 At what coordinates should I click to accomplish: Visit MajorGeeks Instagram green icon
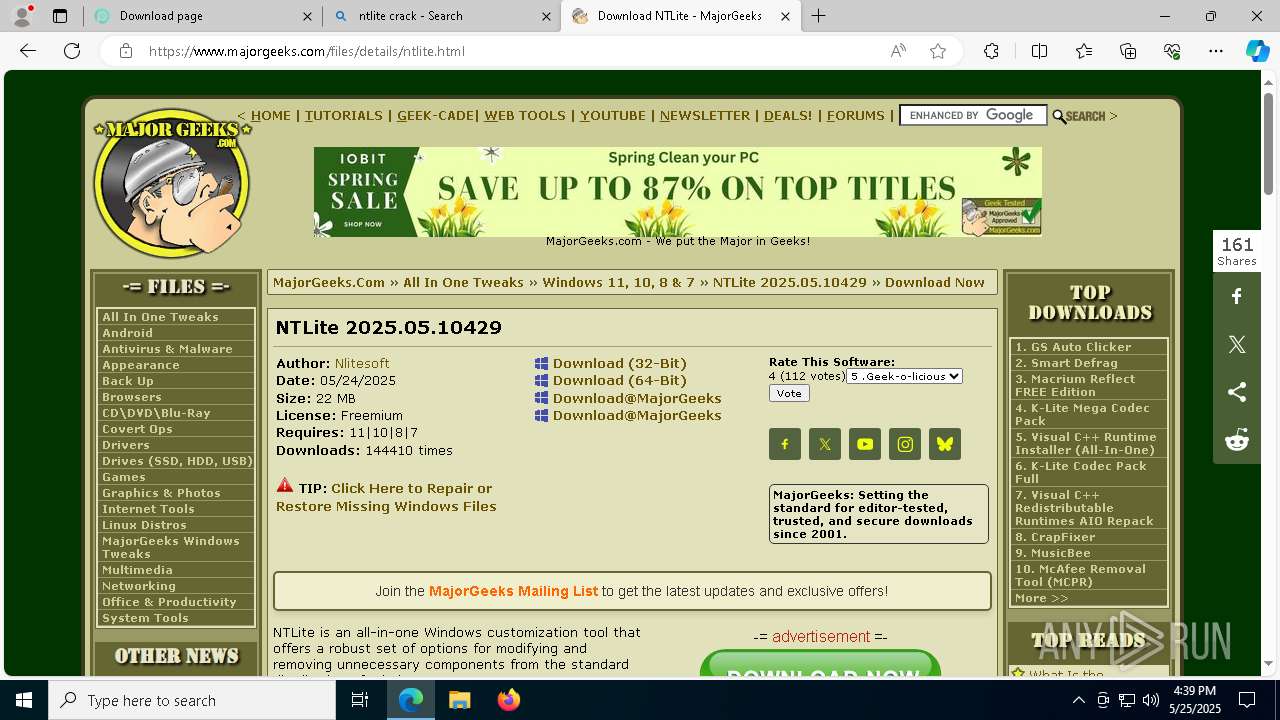tap(905, 444)
